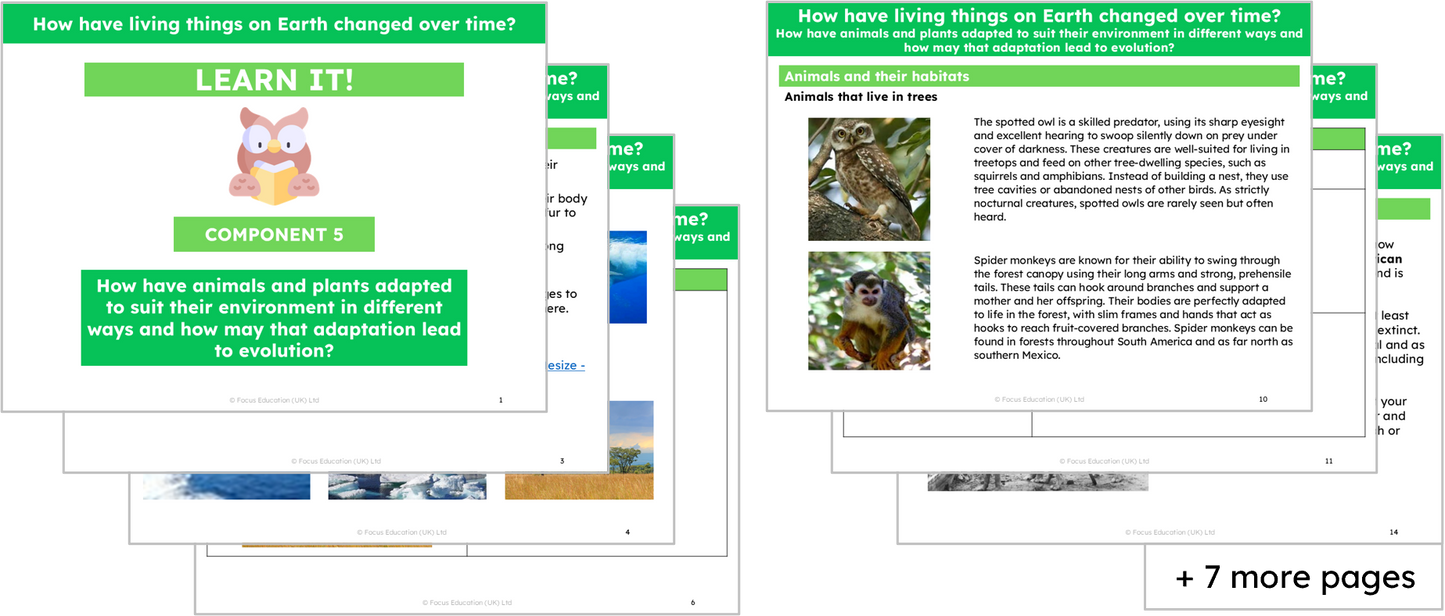This screenshot has height=616, width=1445.
Task: Click page number 10 on the owl slide
Action: (1263, 399)
